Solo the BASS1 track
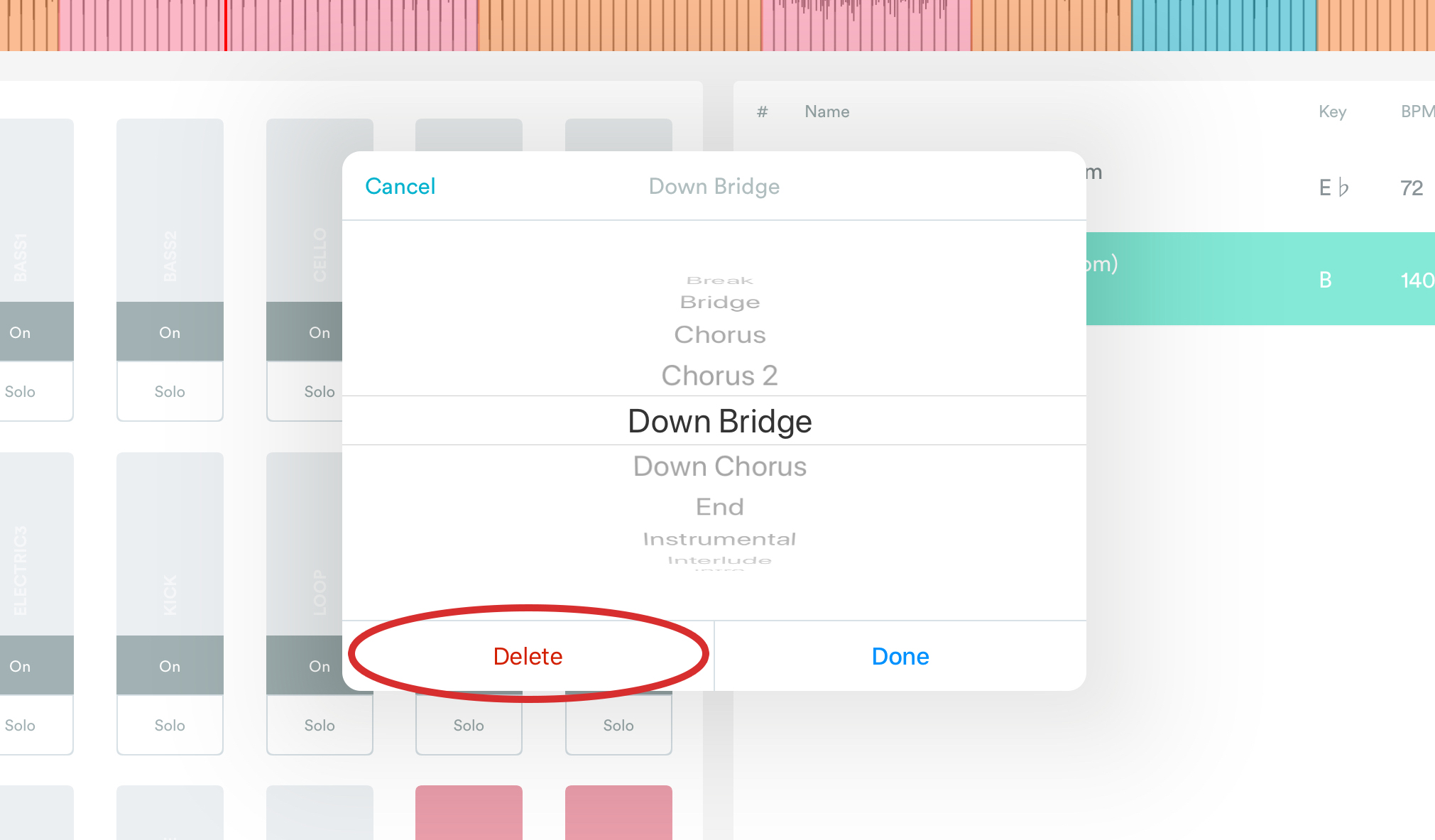 (20, 391)
